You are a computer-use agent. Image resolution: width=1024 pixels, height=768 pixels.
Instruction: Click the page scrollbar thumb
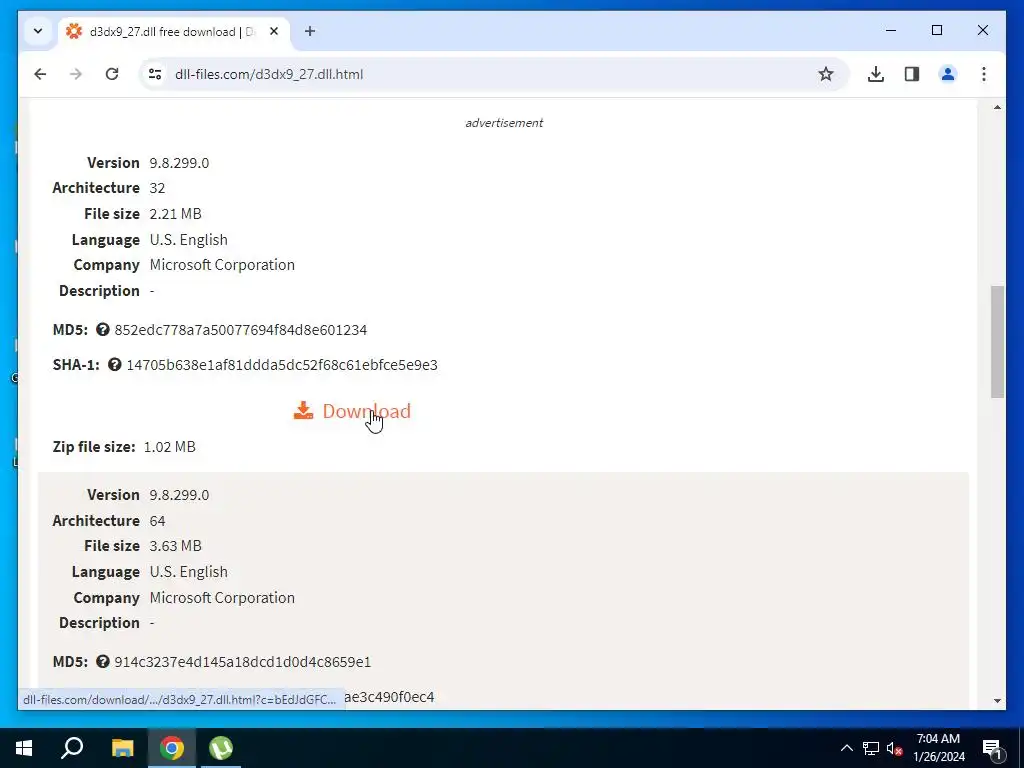click(997, 341)
